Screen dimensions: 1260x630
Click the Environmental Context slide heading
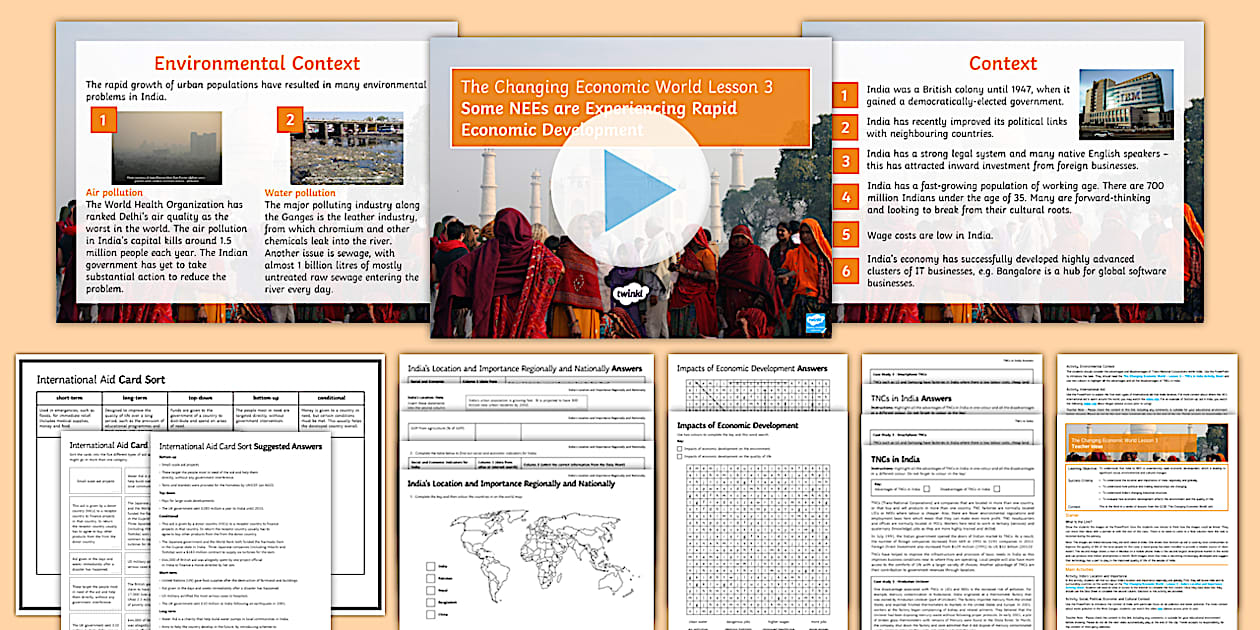click(x=256, y=64)
